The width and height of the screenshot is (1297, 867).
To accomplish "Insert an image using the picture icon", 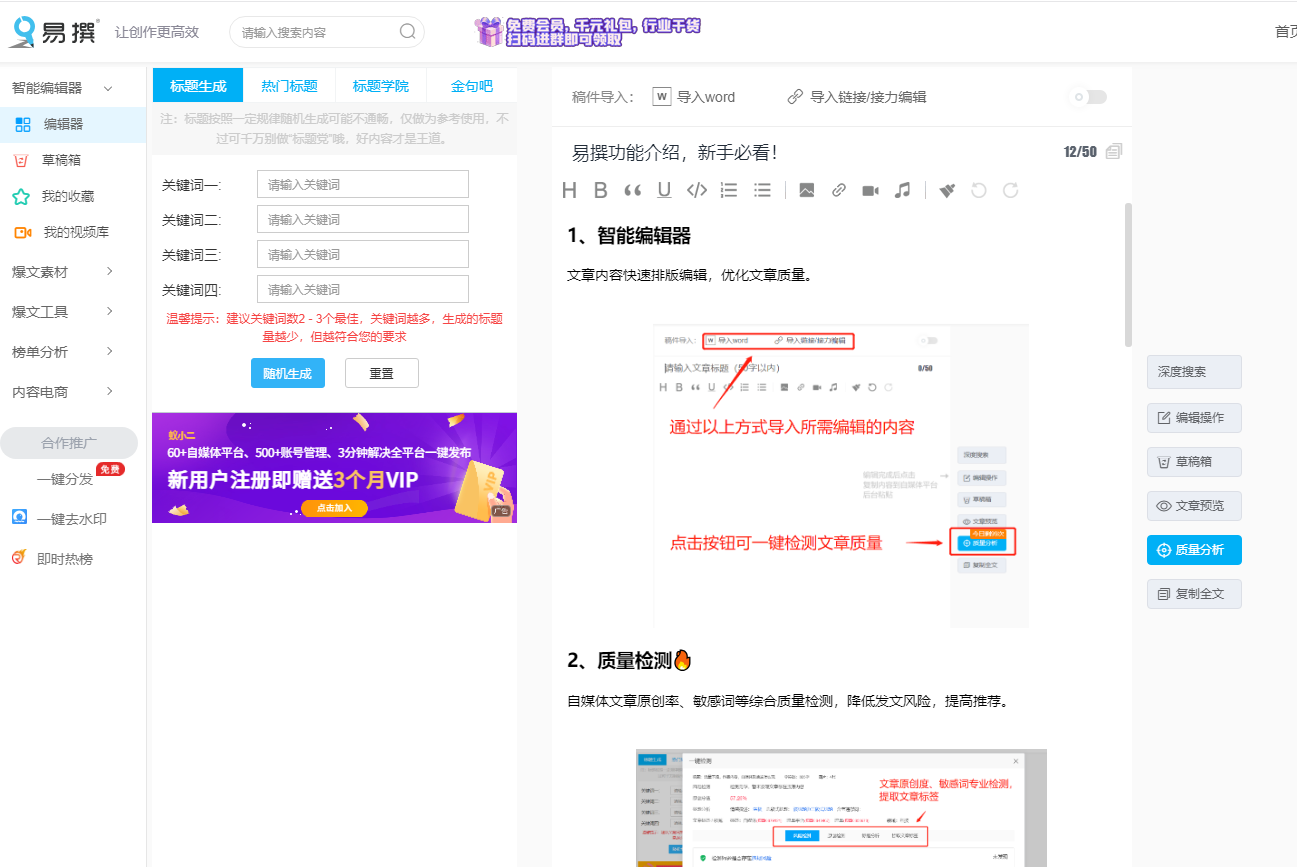I will click(x=806, y=190).
